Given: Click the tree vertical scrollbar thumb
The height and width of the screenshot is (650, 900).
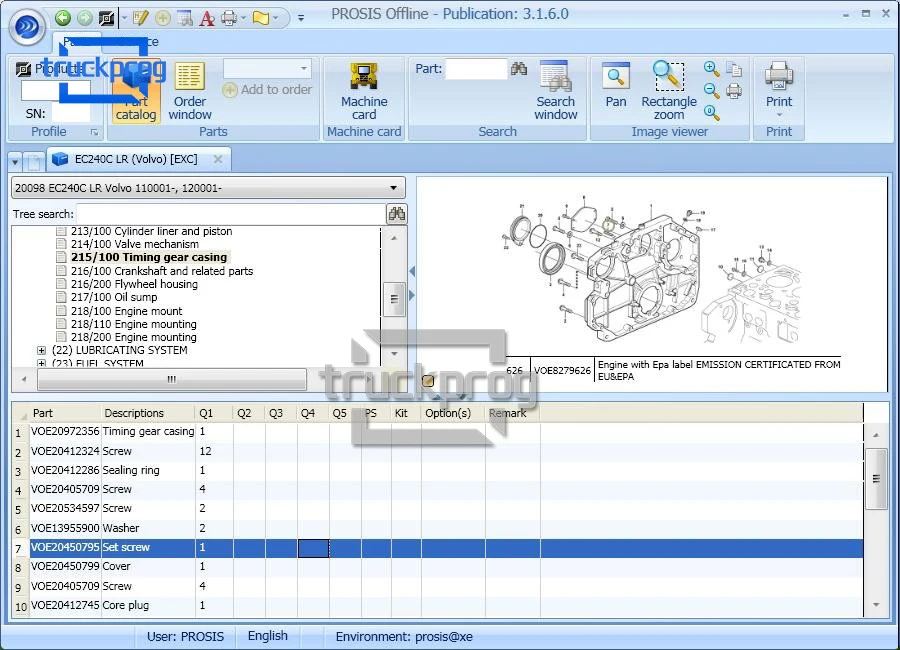Looking at the screenshot, I should pyautogui.click(x=394, y=299).
